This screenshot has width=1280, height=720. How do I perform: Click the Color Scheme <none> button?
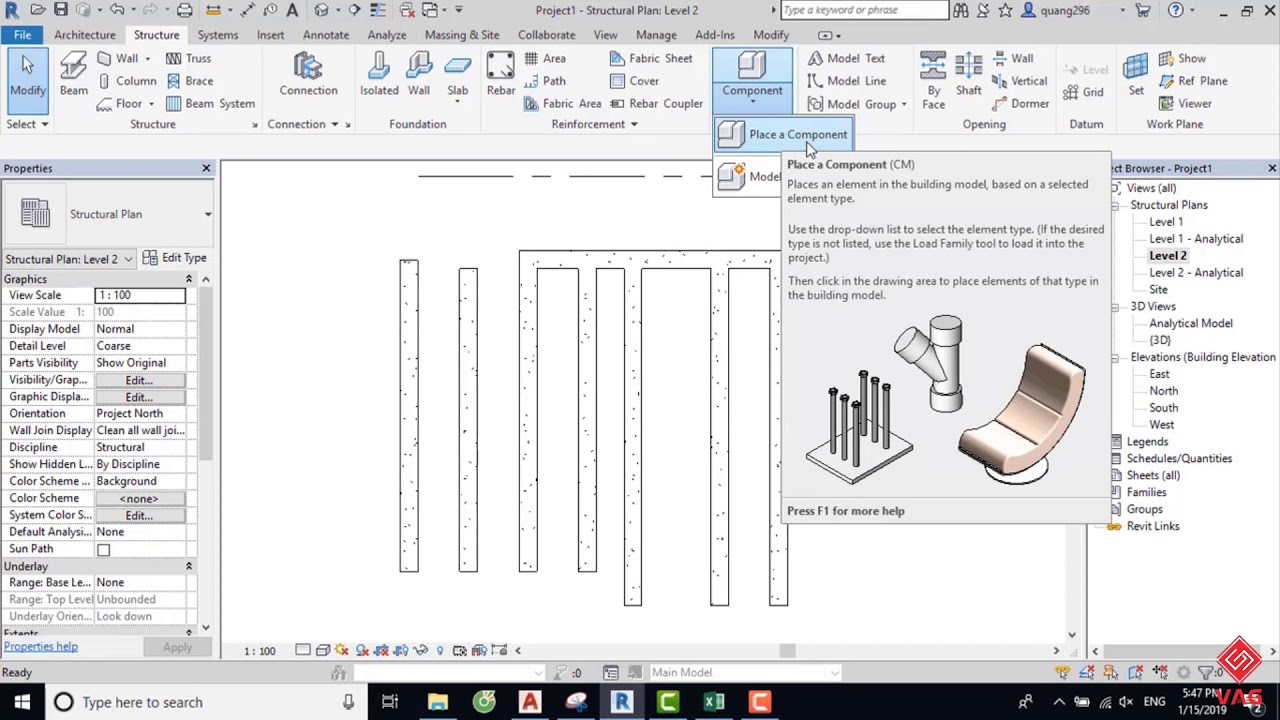pos(139,498)
